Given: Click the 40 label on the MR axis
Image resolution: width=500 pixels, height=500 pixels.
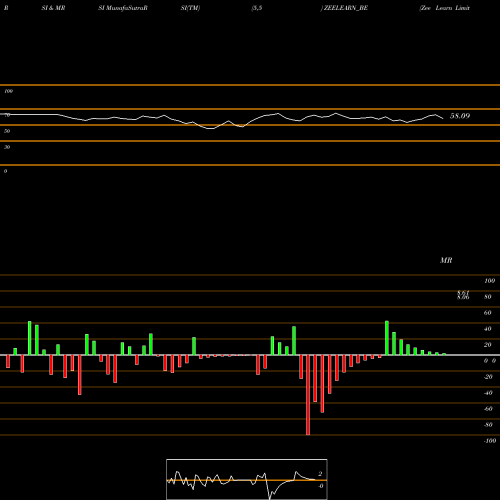Looking at the screenshot, I should (x=487, y=329).
